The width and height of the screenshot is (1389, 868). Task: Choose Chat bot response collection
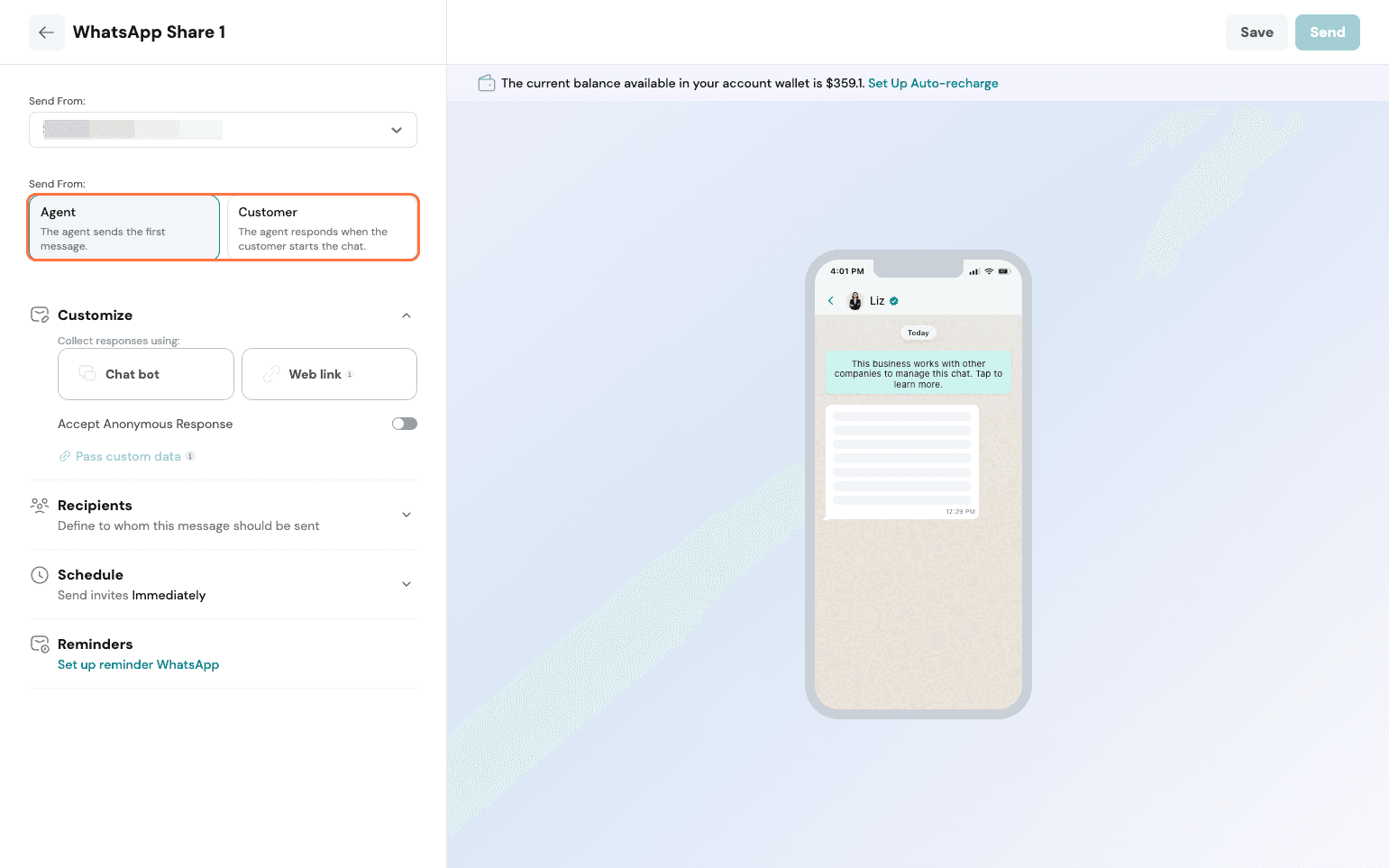point(146,374)
